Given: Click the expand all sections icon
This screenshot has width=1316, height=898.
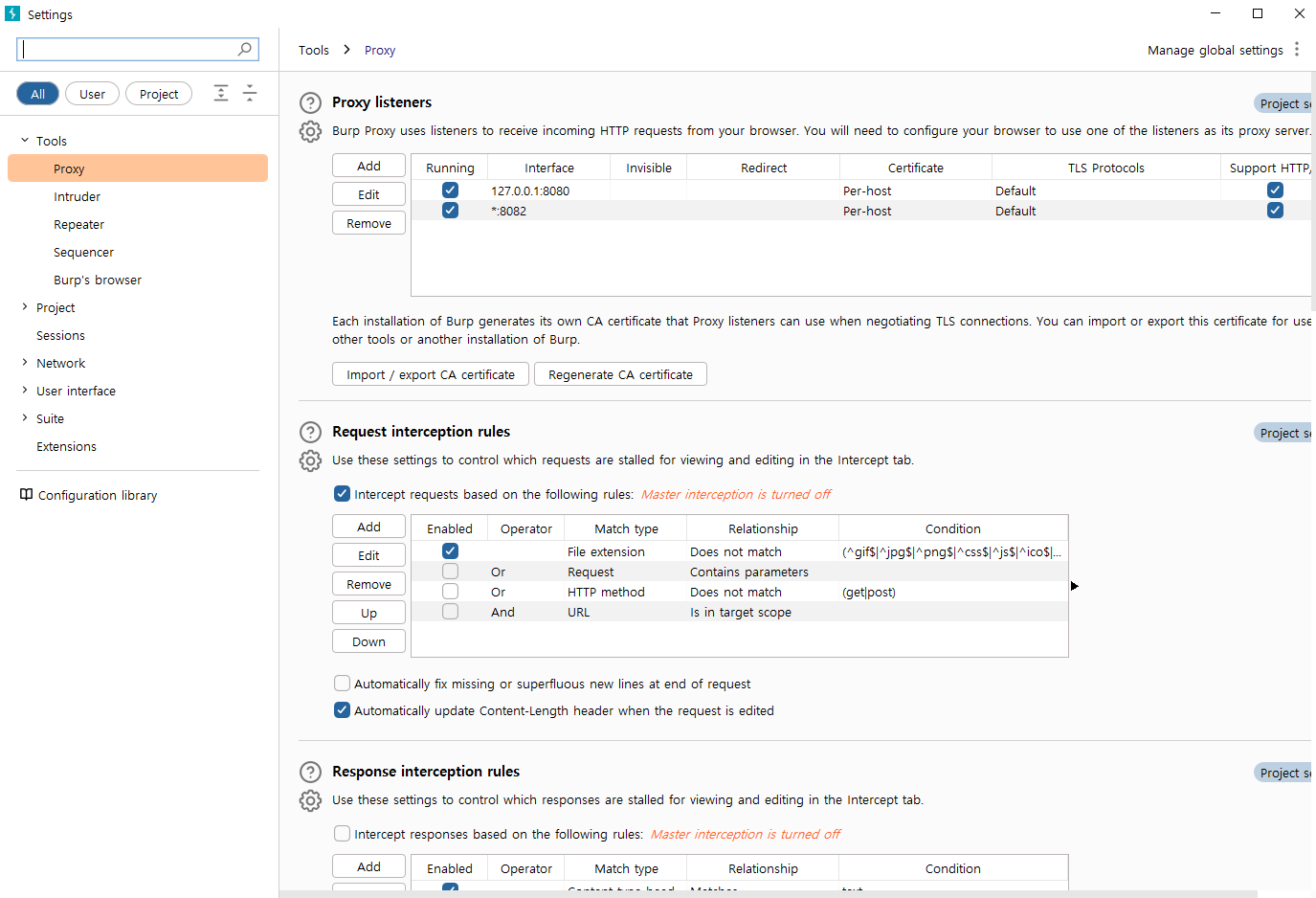Looking at the screenshot, I should (x=221, y=93).
